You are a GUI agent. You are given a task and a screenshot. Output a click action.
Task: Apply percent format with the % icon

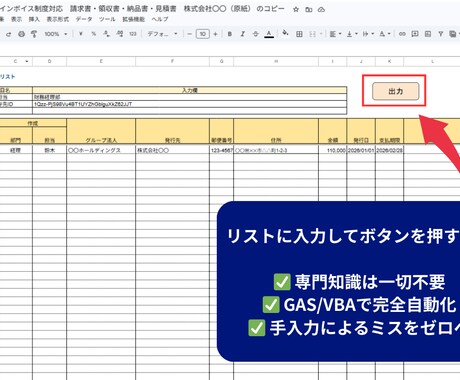pyautogui.click(x=94, y=34)
